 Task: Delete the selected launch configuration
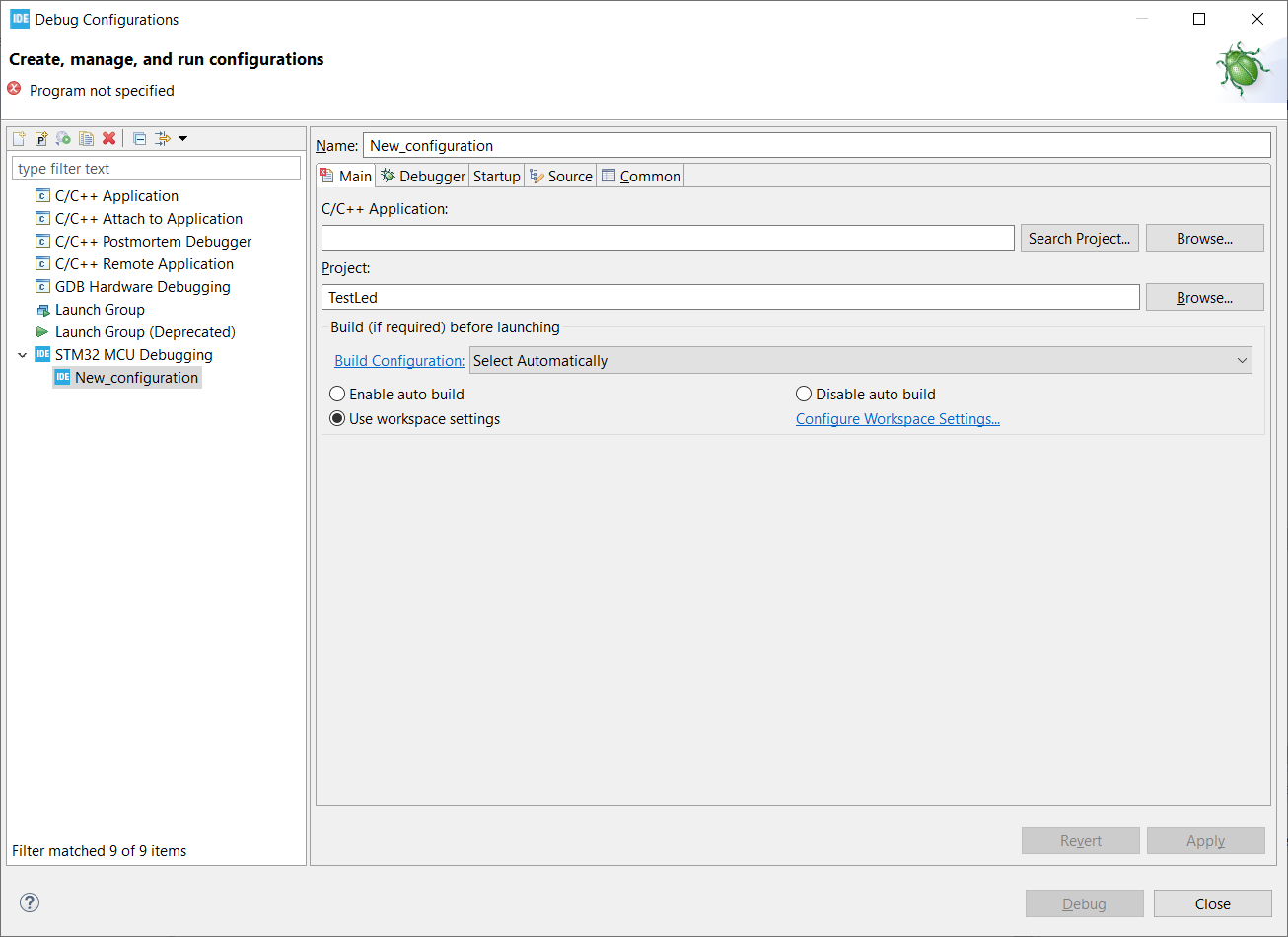(109, 138)
